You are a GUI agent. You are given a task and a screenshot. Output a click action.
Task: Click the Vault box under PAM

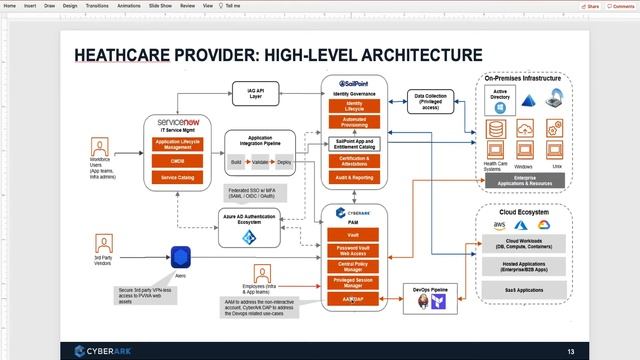pos(353,235)
